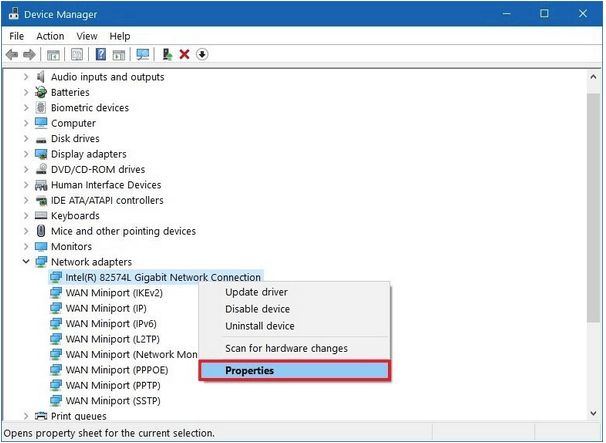Select the DVD/CD-ROM drives label
The image size is (606, 443).
click(98, 169)
